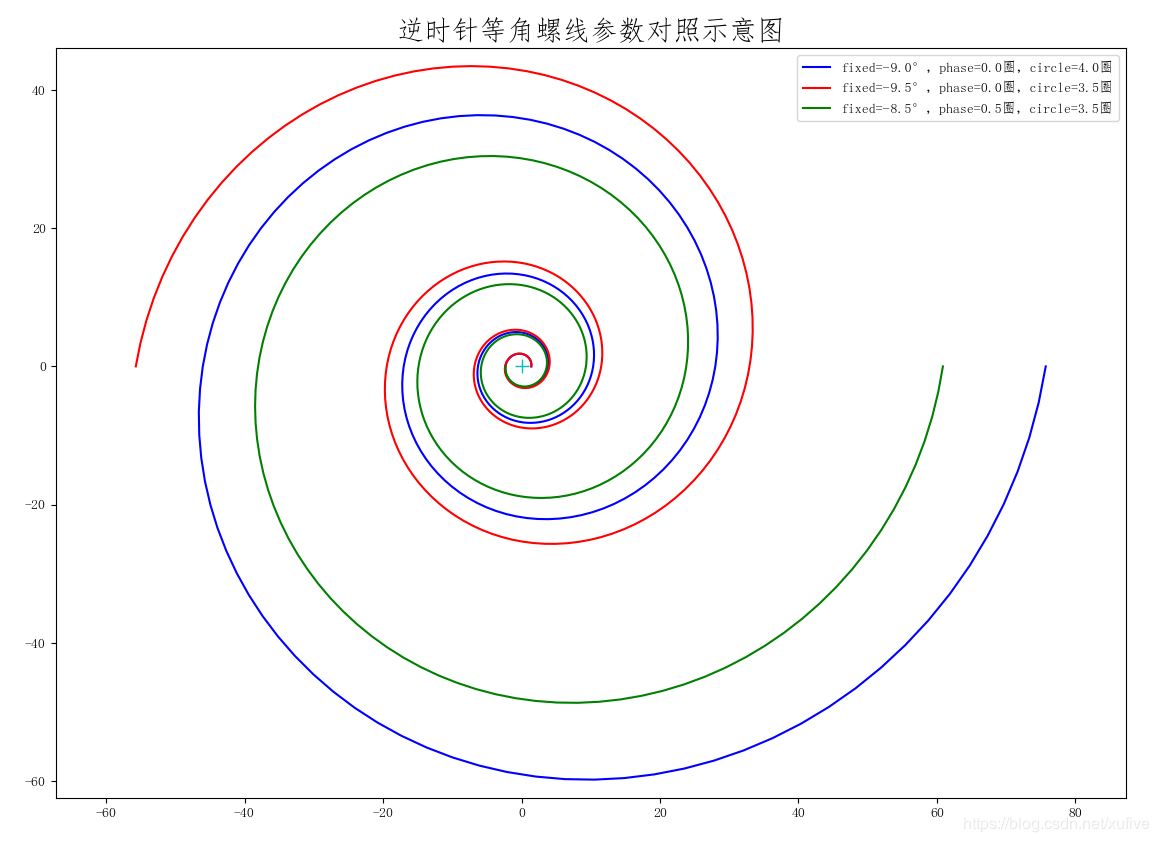Click the cyan plus marker at spiral center

522,366
